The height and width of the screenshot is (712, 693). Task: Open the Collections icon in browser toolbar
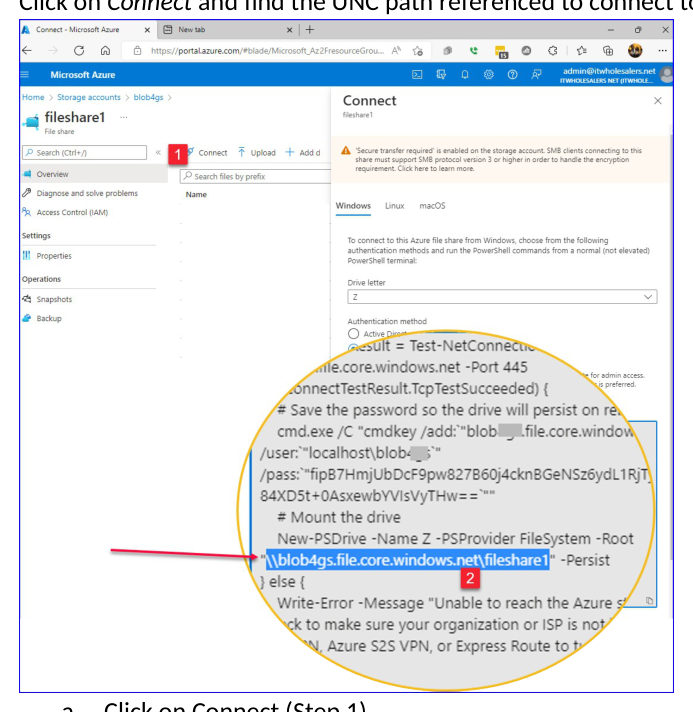[x=608, y=51]
